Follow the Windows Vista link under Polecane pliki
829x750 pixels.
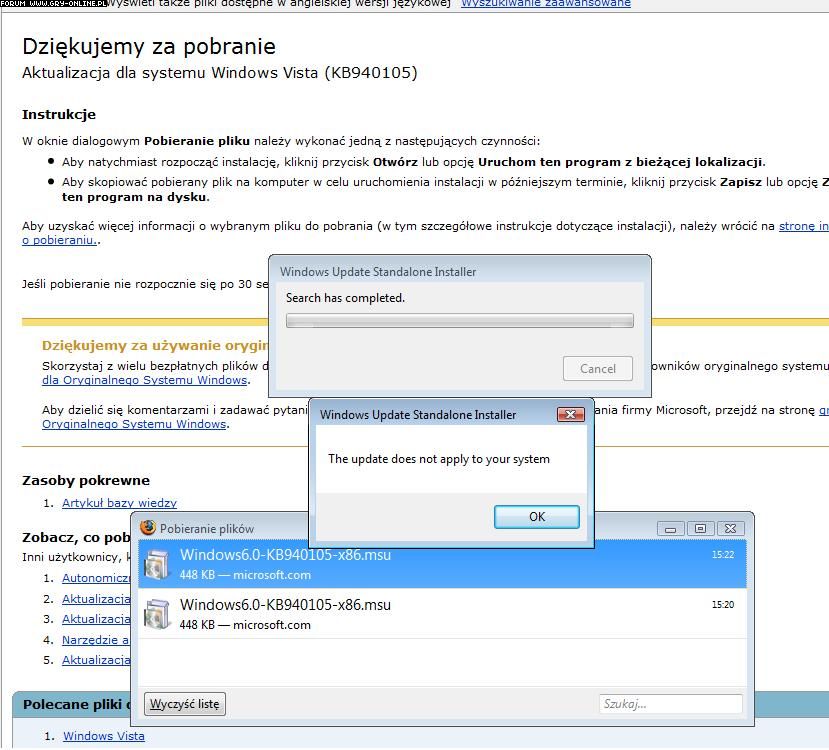tap(103, 736)
